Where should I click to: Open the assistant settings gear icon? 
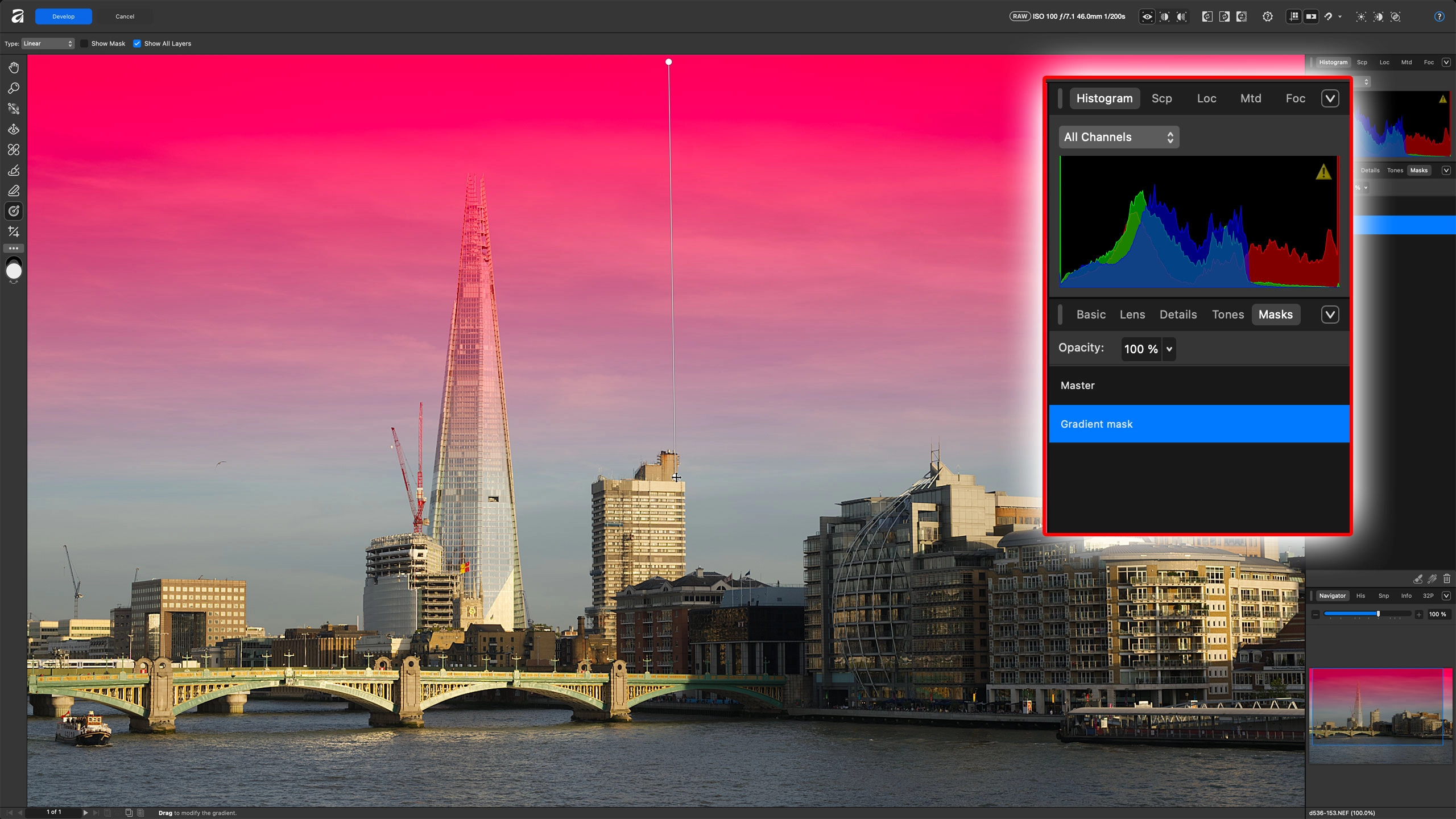[x=1268, y=16]
